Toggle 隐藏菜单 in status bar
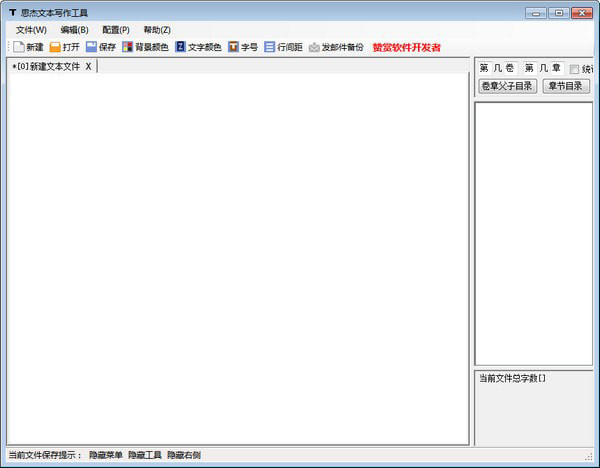This screenshot has width=600, height=468. pyautogui.click(x=106, y=455)
